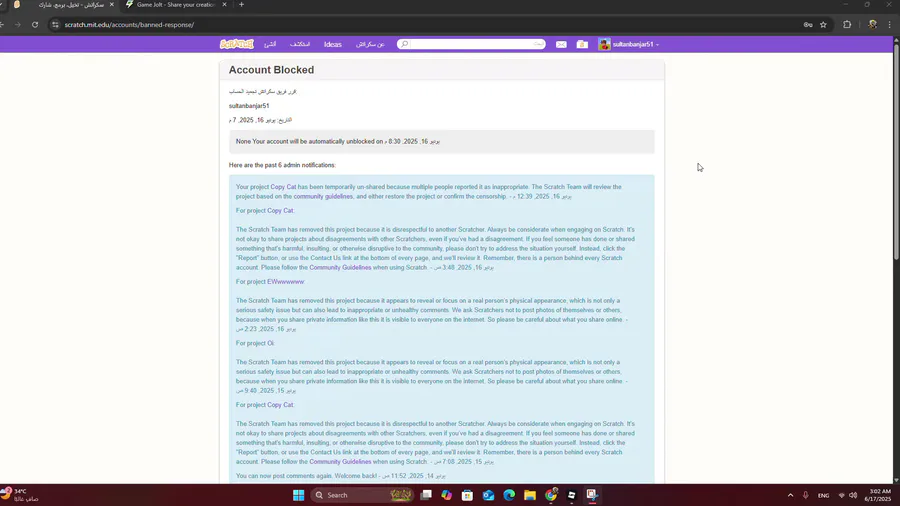Screen dimensions: 900x506
Task: Click 'Here are the past 6 admin notifications'
Action: pyautogui.click(x=282, y=165)
